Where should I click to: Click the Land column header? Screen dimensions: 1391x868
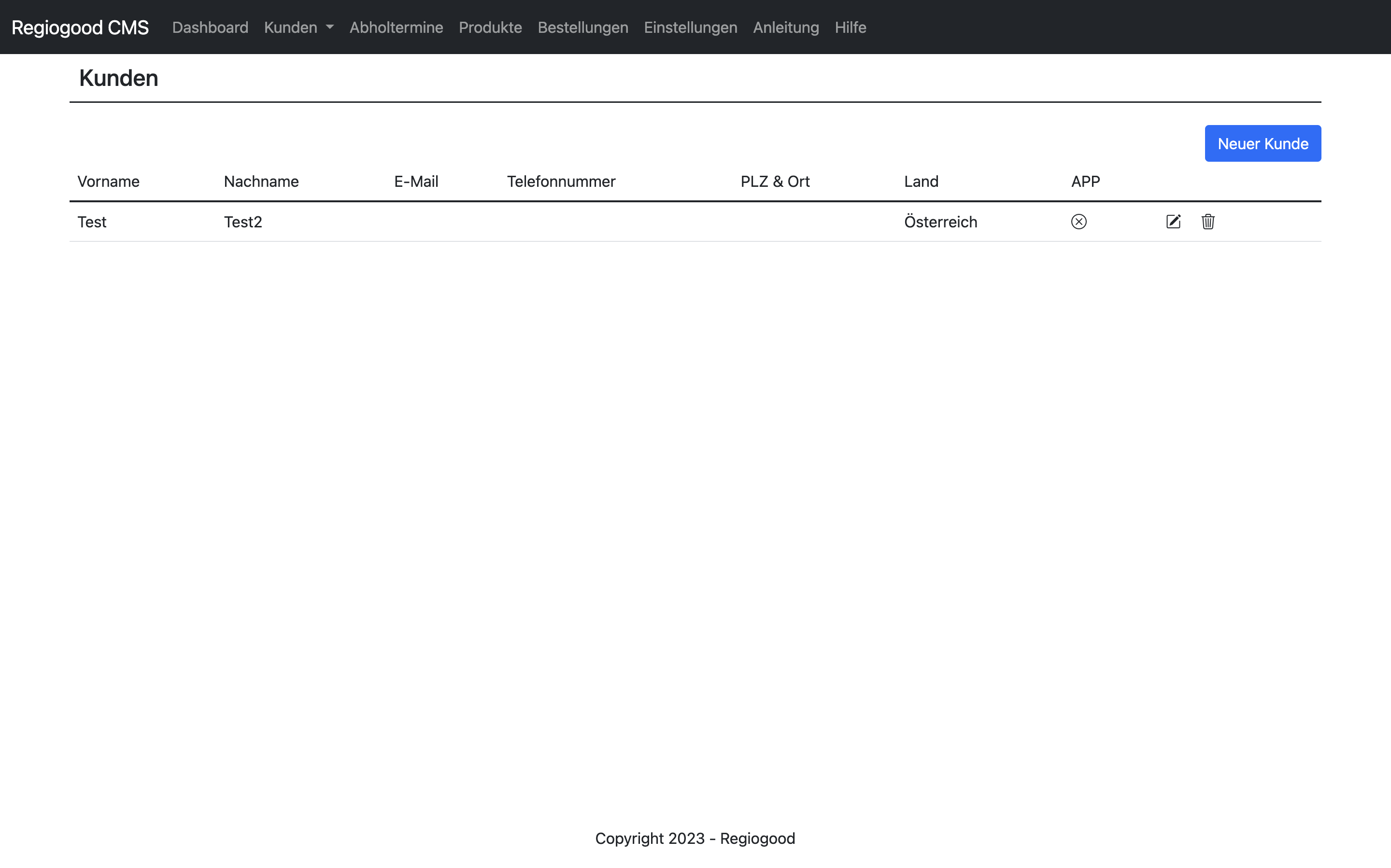921,182
